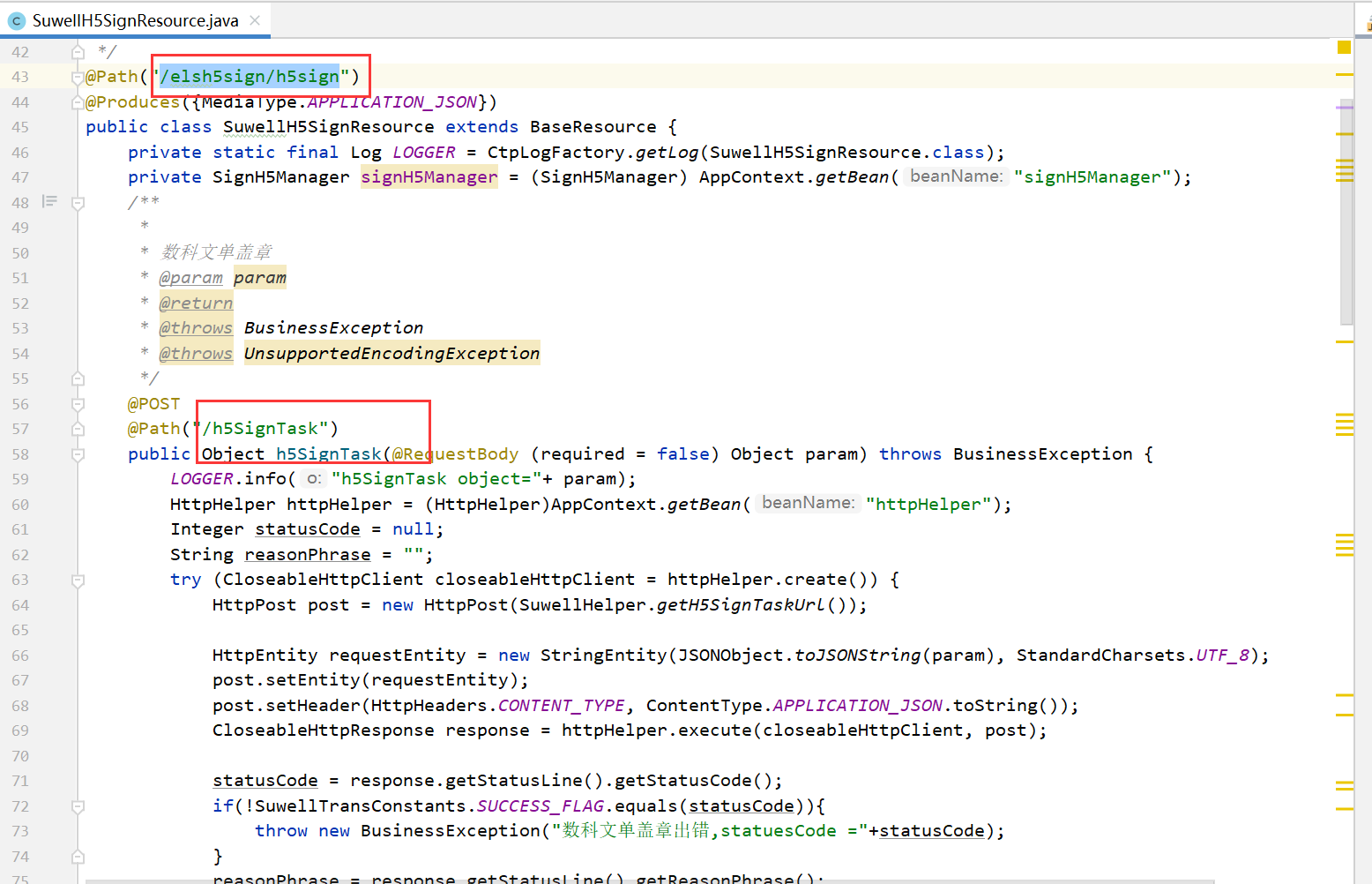Click the signH5Manager highlighted field name
1372x884 pixels.
pyautogui.click(x=429, y=177)
